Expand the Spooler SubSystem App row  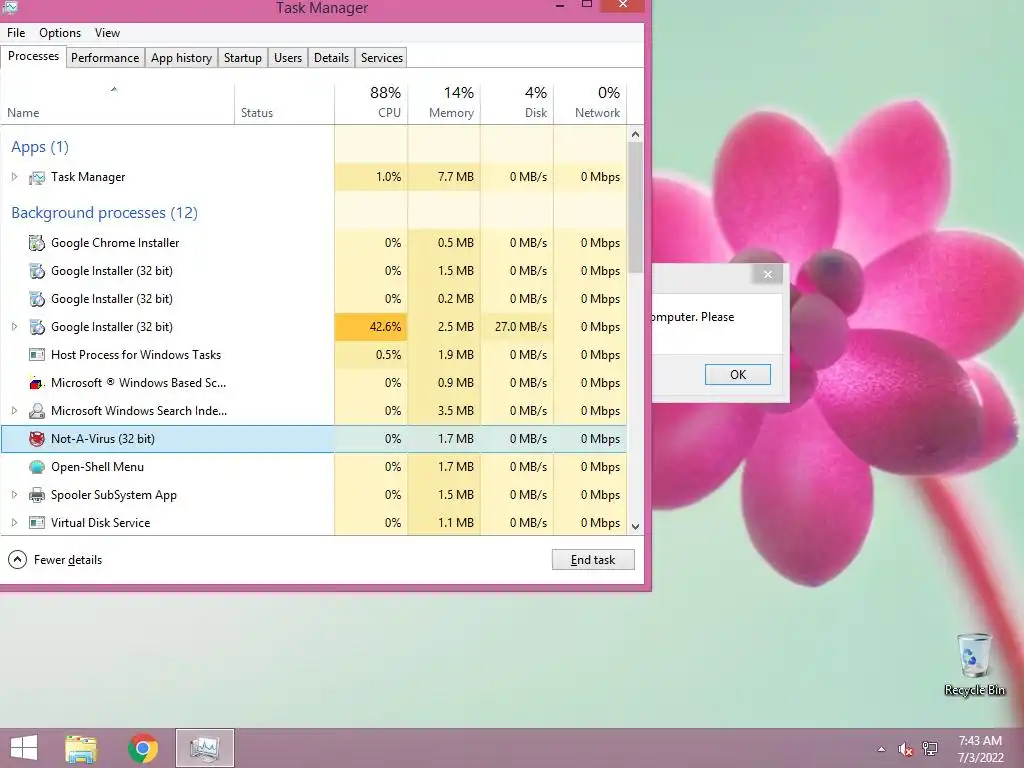(x=14, y=495)
